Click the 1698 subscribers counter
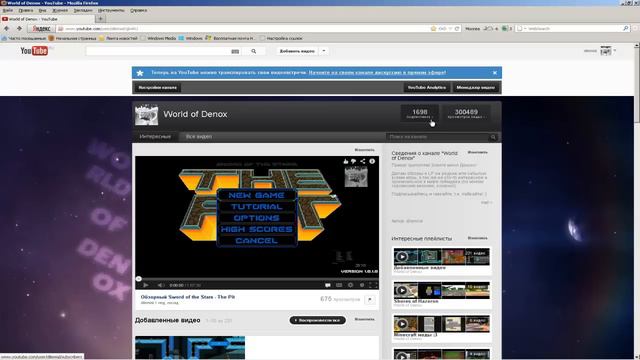The height and width of the screenshot is (360, 640). 420,113
